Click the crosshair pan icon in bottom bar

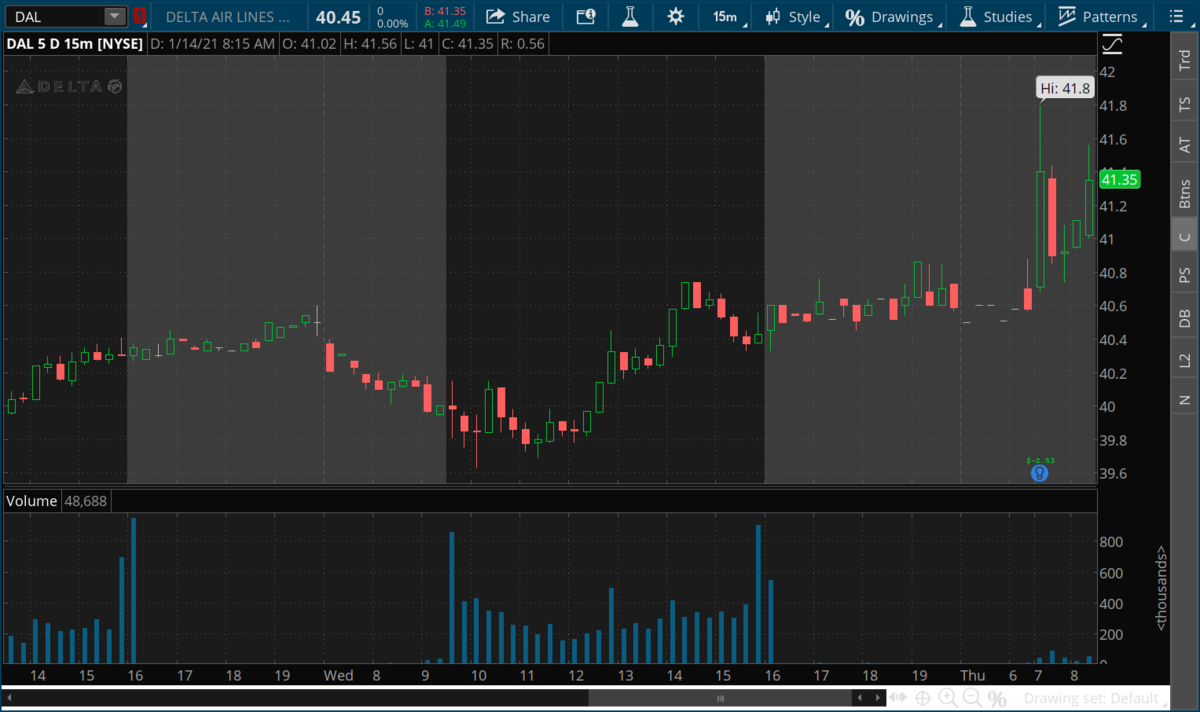pyautogui.click(x=922, y=698)
